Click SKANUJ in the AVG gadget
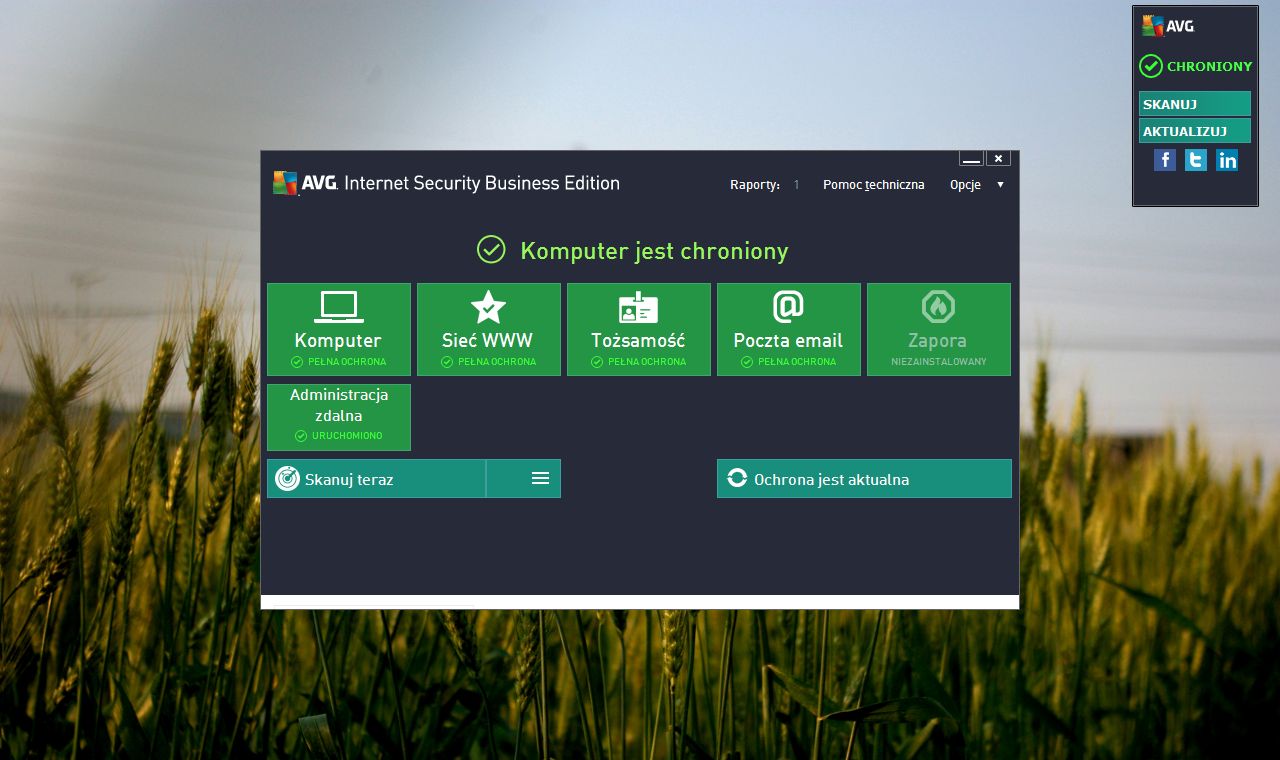This screenshot has height=760, width=1280. [x=1195, y=104]
